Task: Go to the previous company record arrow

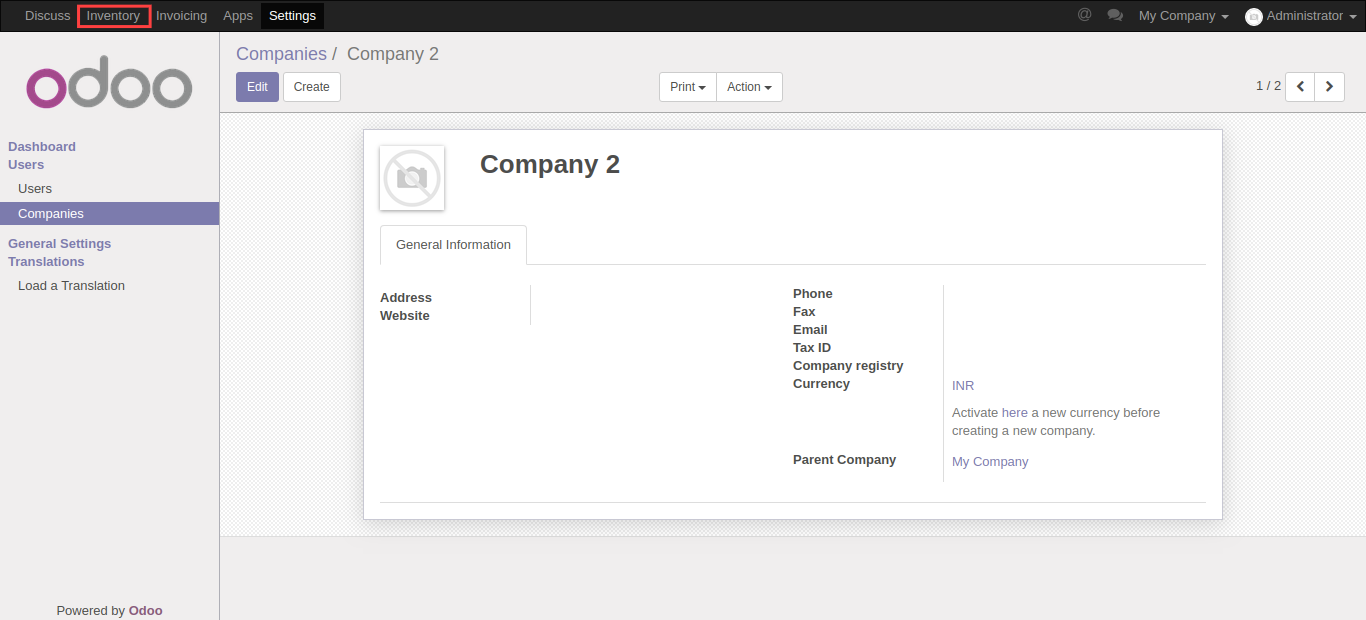Action: [x=1300, y=87]
